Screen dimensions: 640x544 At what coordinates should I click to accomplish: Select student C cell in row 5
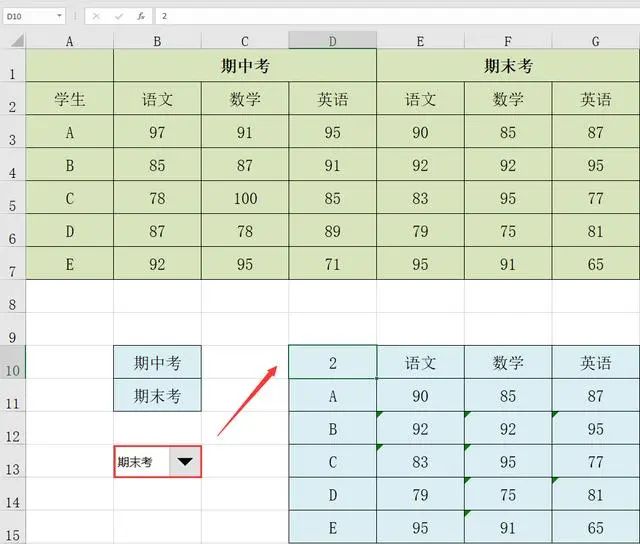69,198
